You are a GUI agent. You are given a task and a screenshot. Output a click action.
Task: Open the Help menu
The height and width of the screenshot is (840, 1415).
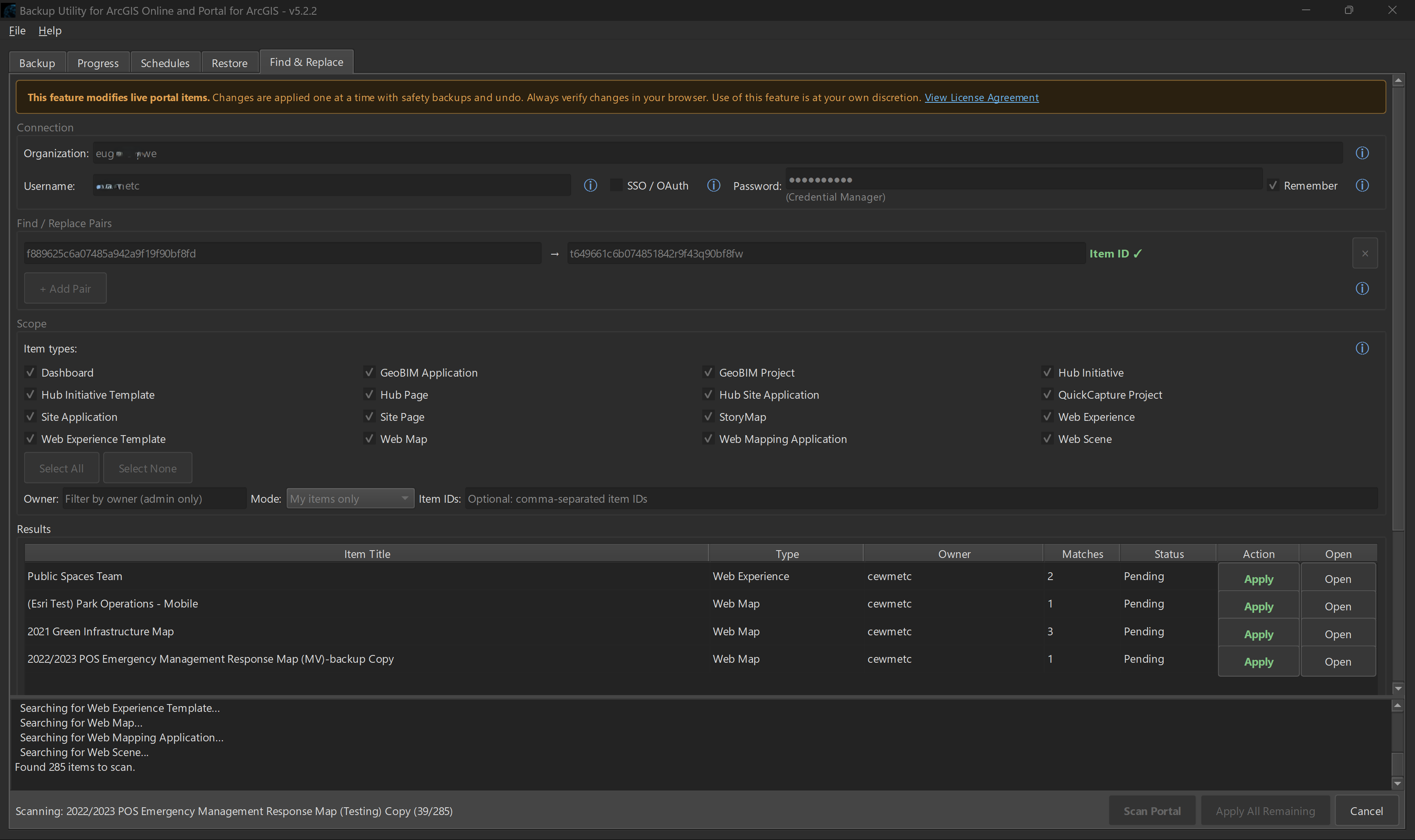click(50, 31)
